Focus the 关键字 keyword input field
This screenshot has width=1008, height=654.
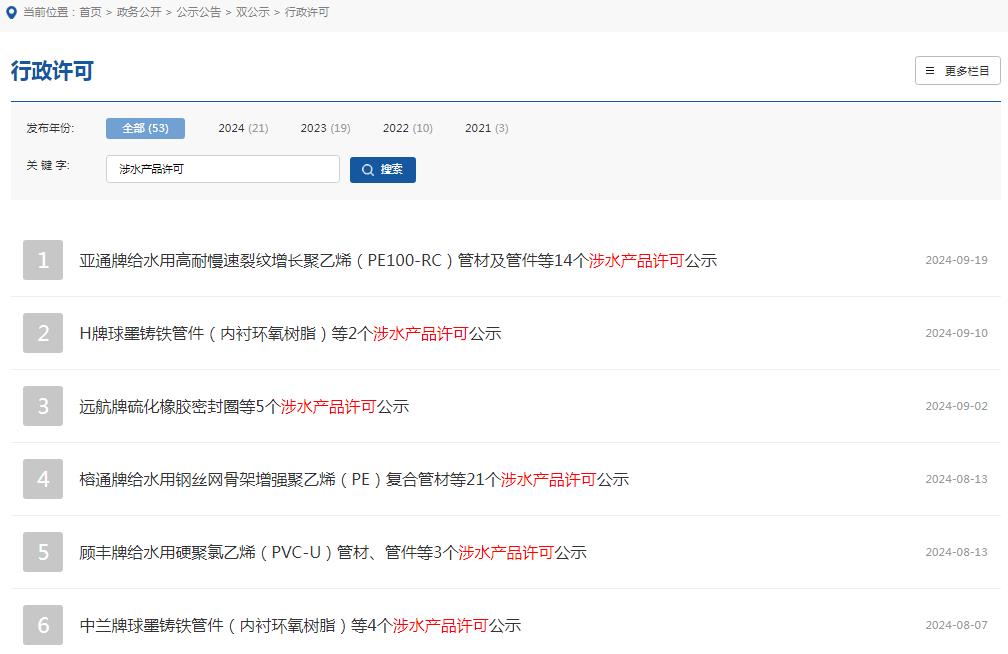point(222,169)
